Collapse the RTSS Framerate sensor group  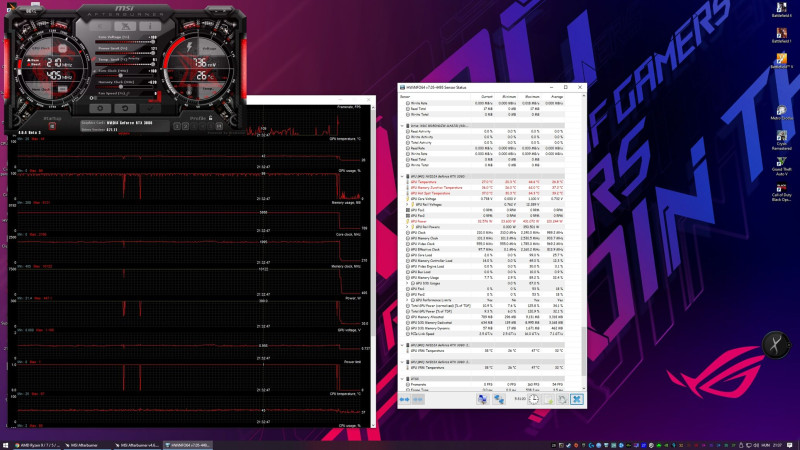(x=402, y=379)
